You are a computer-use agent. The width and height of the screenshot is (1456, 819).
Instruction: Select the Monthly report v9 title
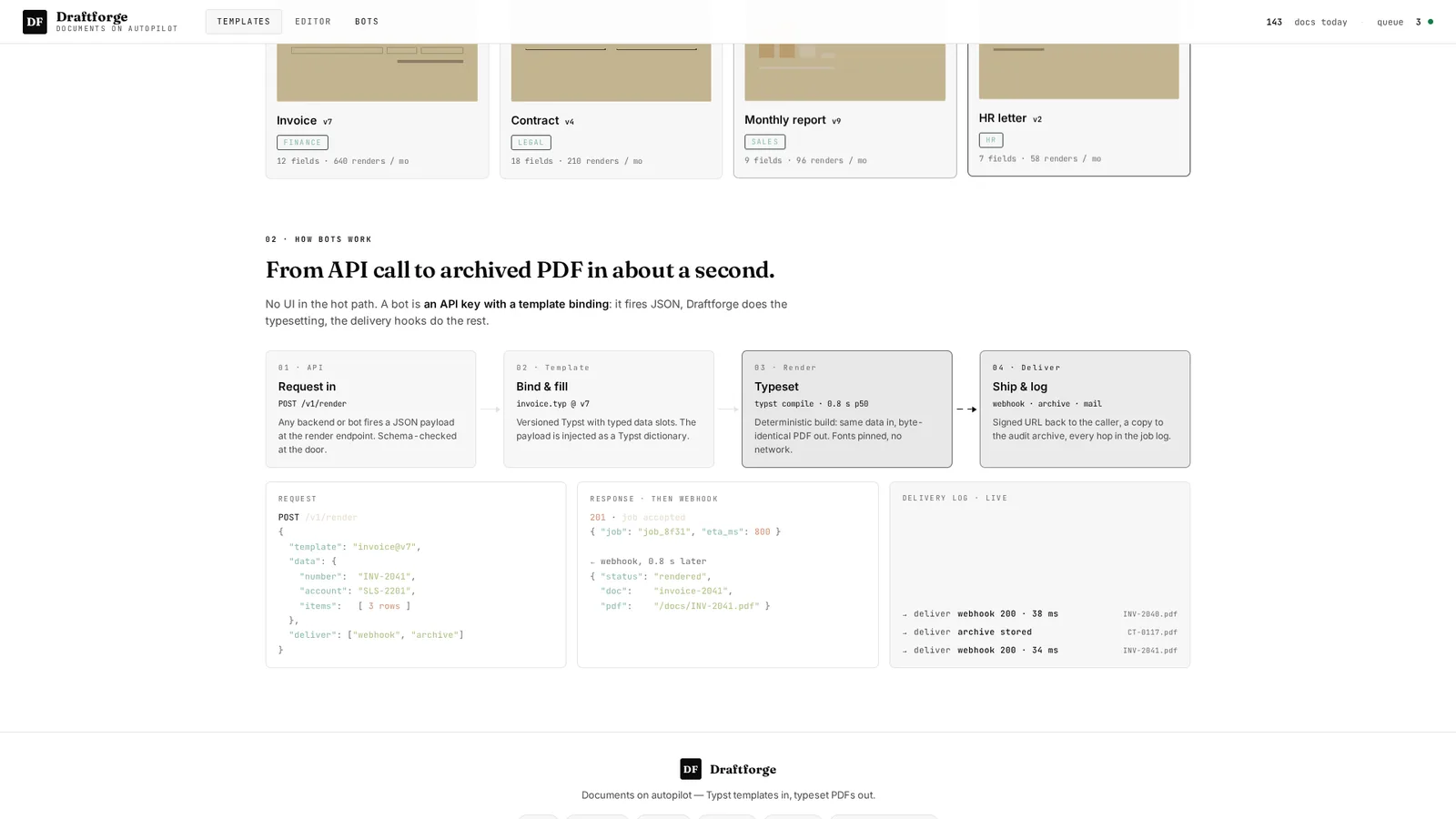click(793, 119)
